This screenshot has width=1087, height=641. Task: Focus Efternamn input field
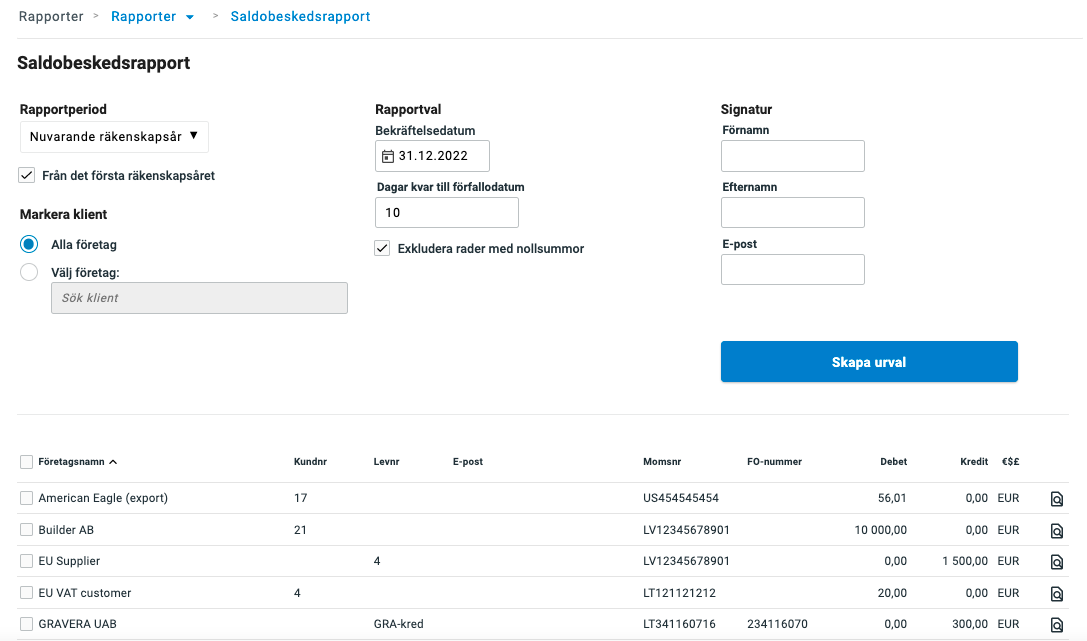point(793,213)
